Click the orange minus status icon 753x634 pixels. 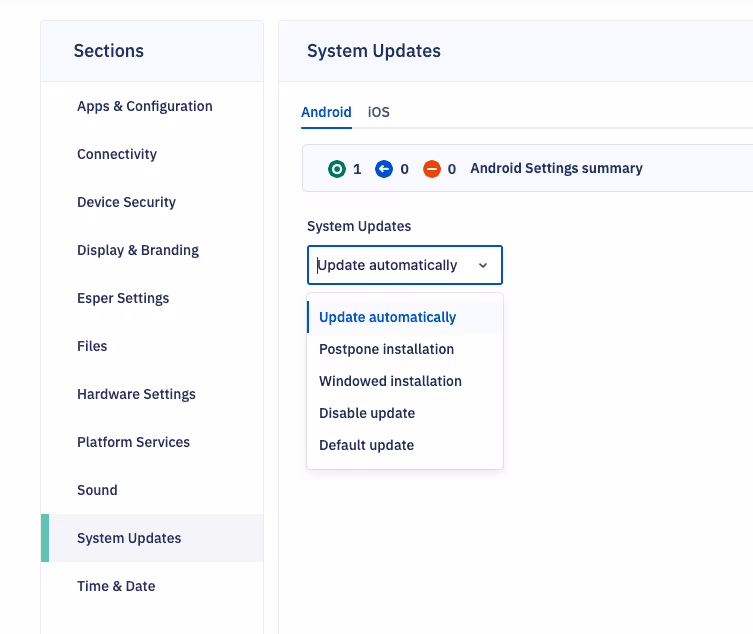(432, 169)
